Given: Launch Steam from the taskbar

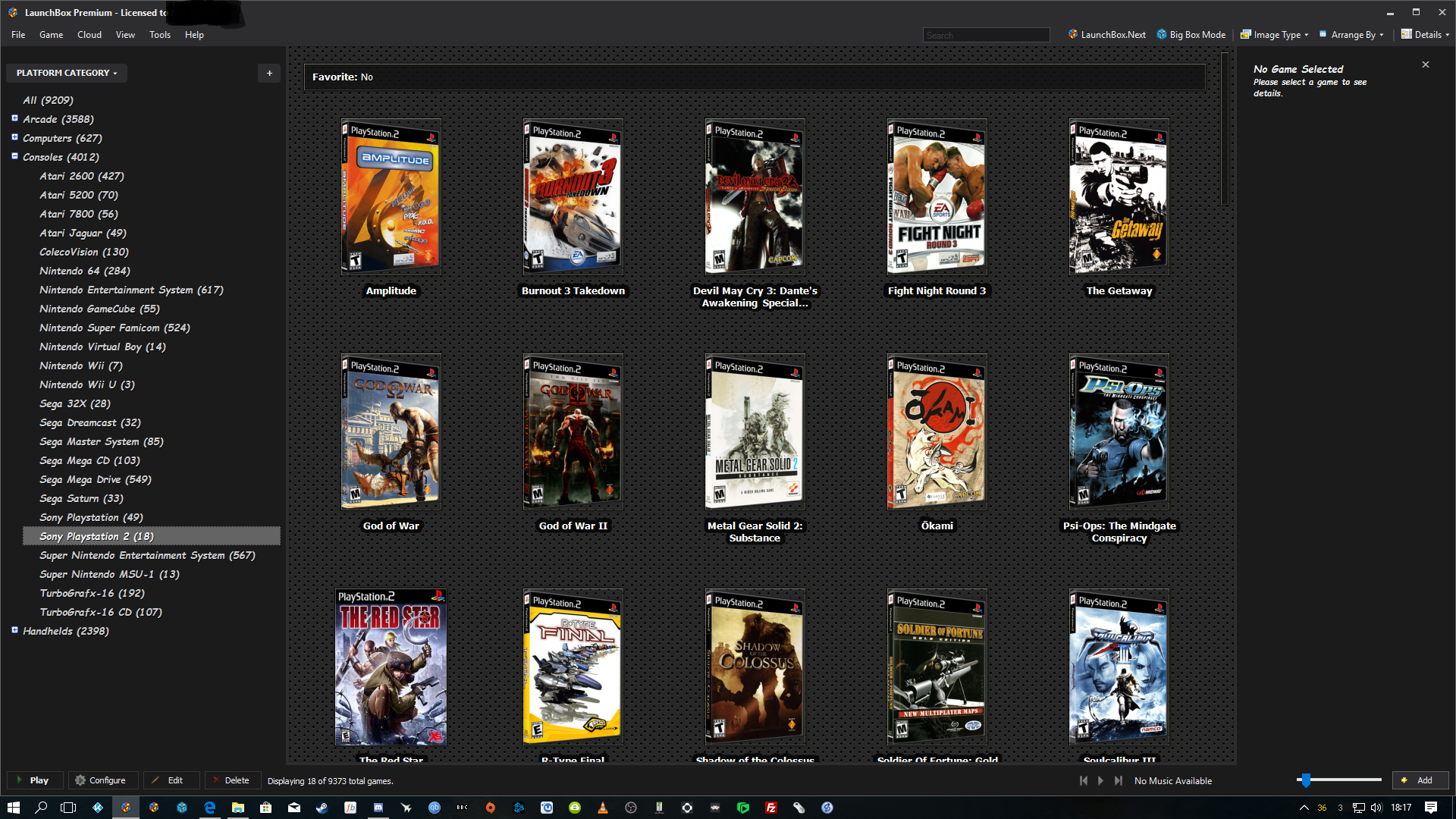Looking at the screenshot, I should [x=322, y=808].
